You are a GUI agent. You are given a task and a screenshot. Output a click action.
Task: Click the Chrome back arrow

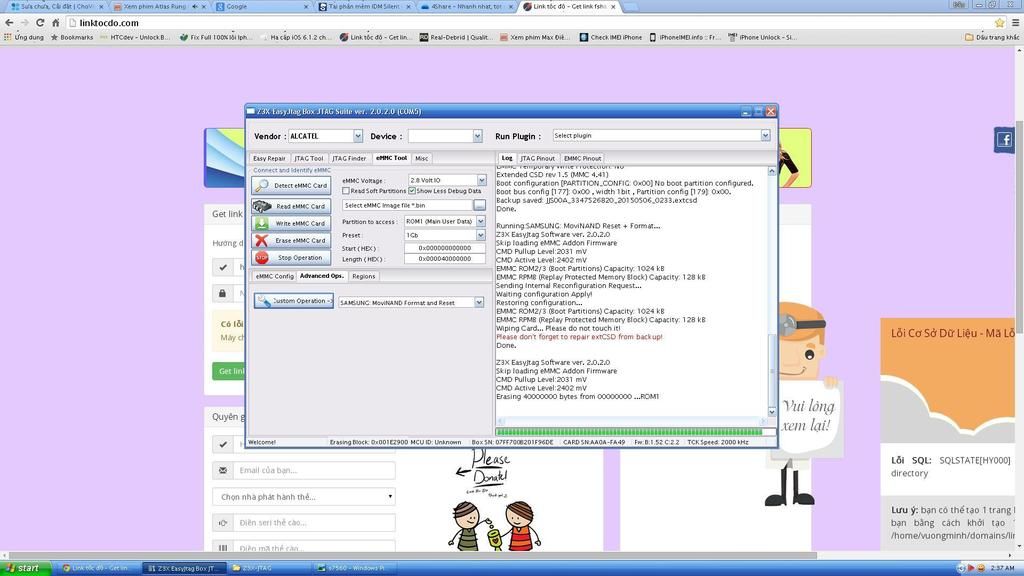coord(9,22)
